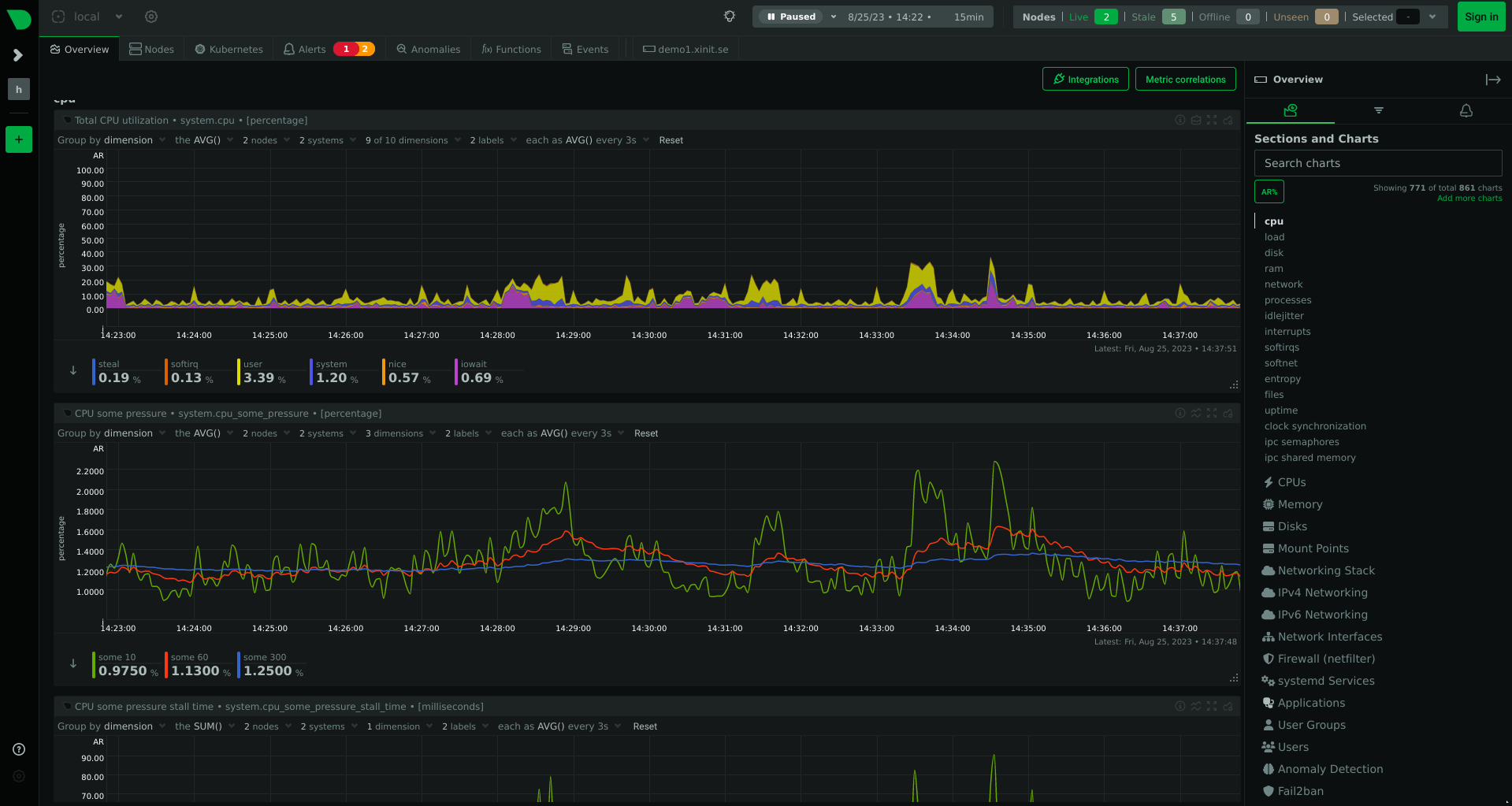1512x806 pixels.
Task: Expand the Nodes status bar dropdown arrow
Action: point(1432,17)
